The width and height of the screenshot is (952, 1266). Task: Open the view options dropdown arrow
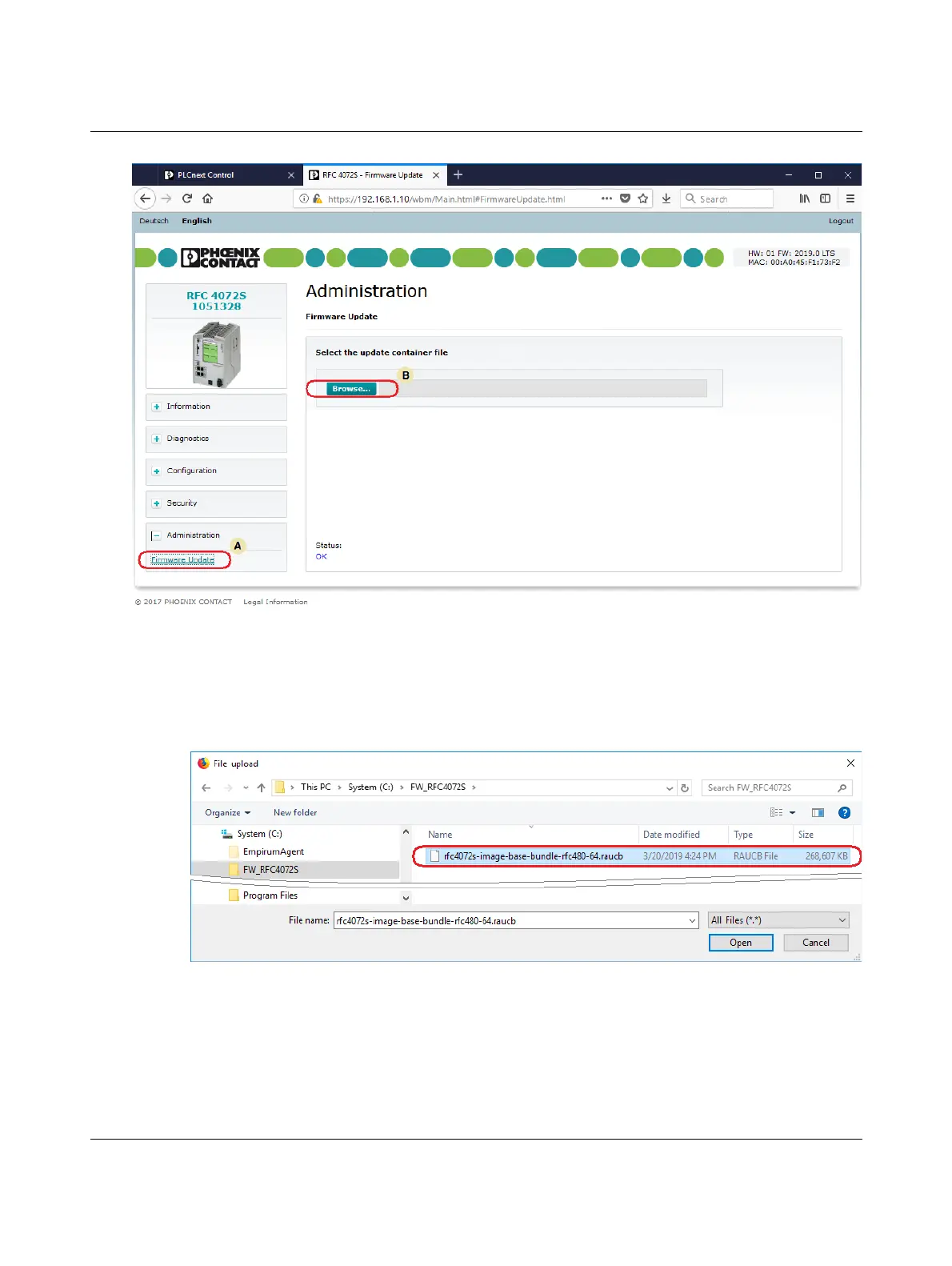[x=793, y=812]
